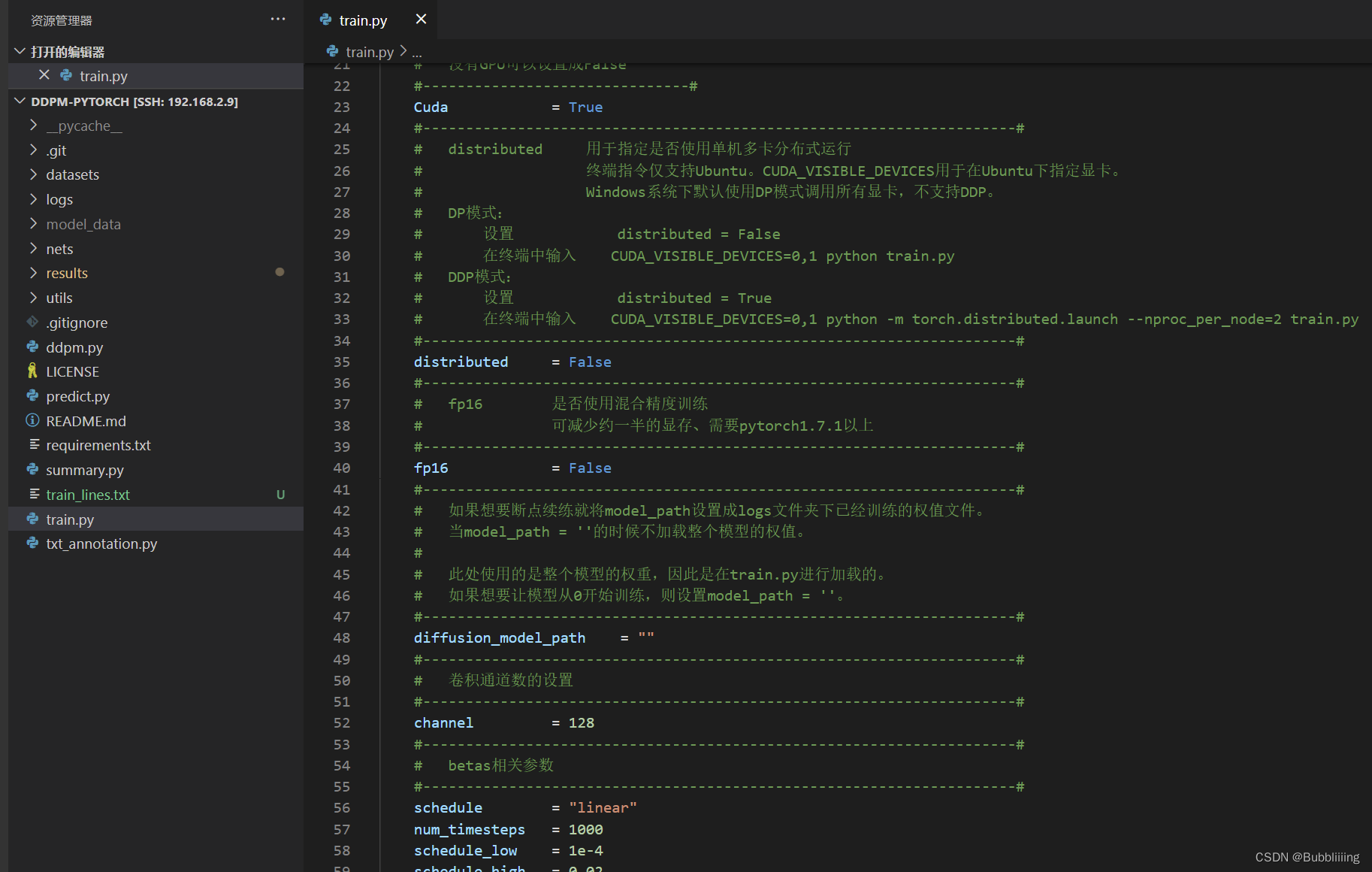Expand the nets folder
The height and width of the screenshot is (872, 1372).
[x=33, y=248]
